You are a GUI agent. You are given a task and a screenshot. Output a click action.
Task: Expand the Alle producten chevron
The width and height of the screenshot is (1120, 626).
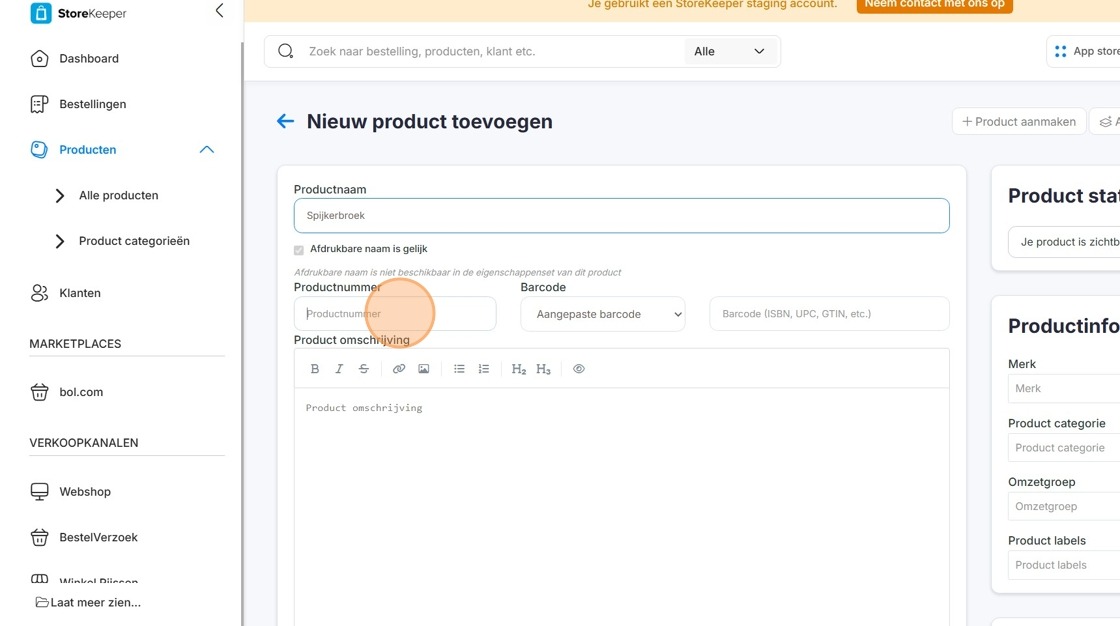[x=60, y=196]
